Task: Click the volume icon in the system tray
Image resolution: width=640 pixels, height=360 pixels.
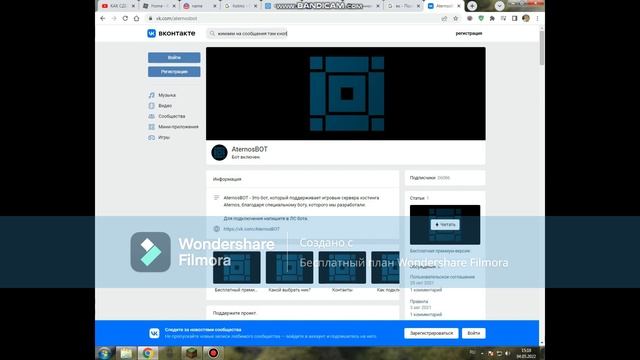Action: click(x=507, y=353)
